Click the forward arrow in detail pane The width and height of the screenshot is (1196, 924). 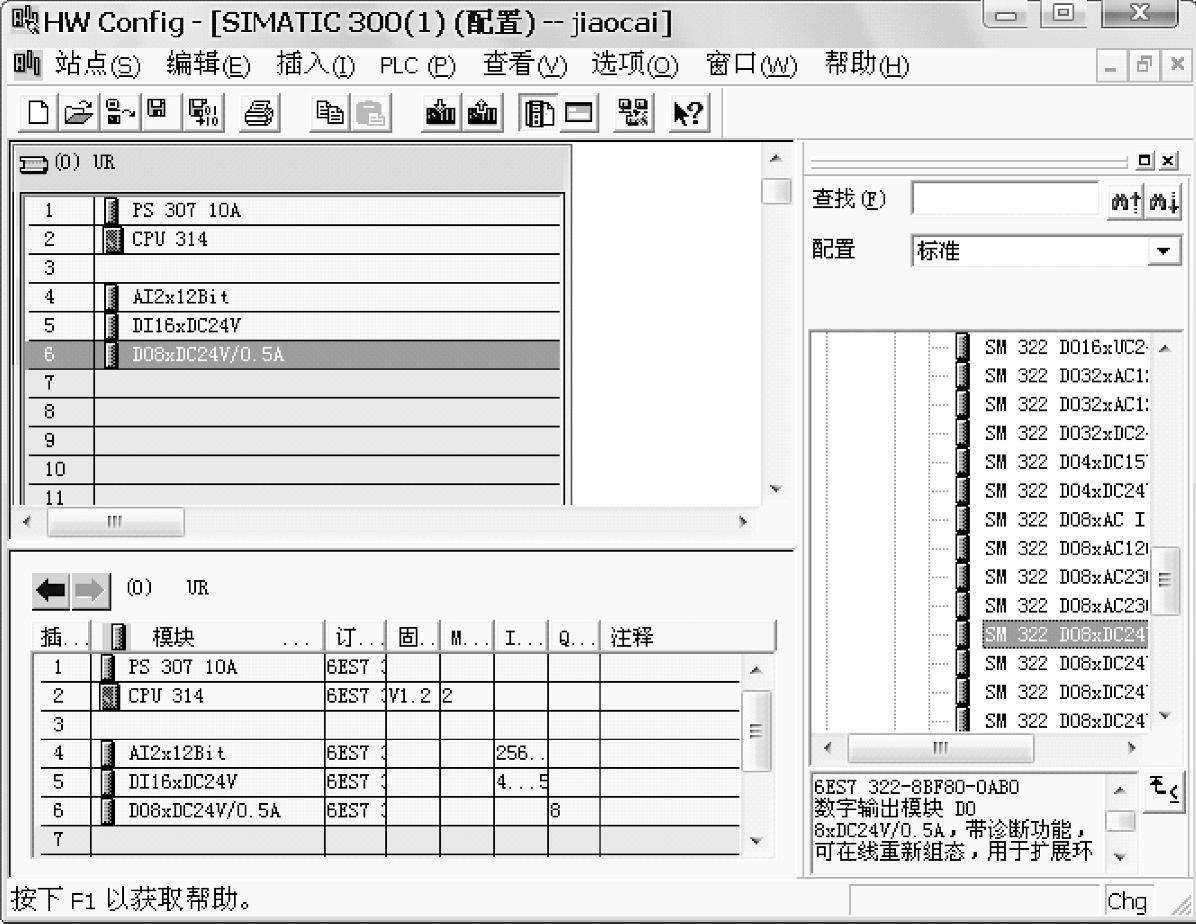click(x=90, y=591)
